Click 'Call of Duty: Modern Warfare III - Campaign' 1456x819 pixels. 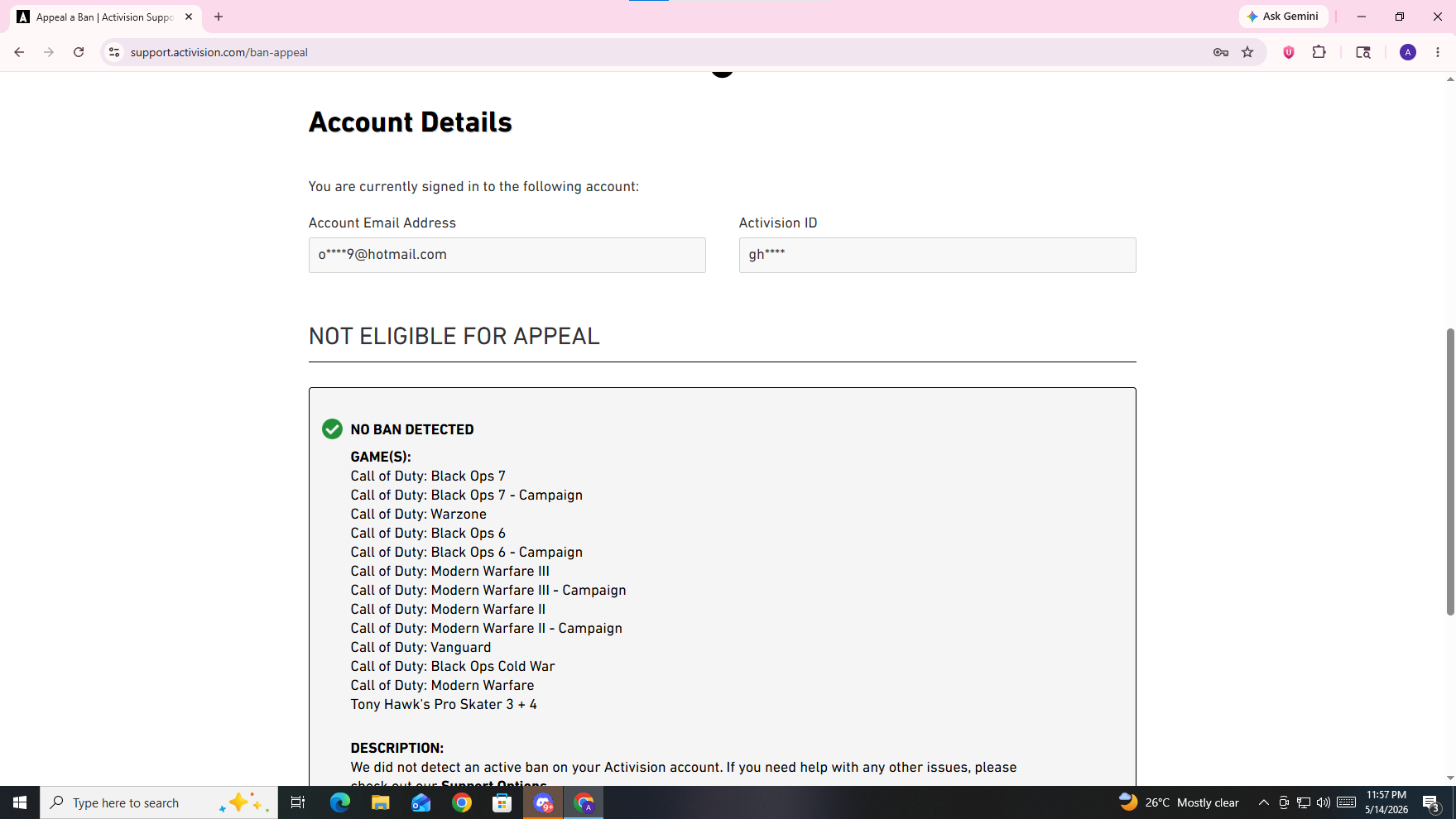pos(488,590)
